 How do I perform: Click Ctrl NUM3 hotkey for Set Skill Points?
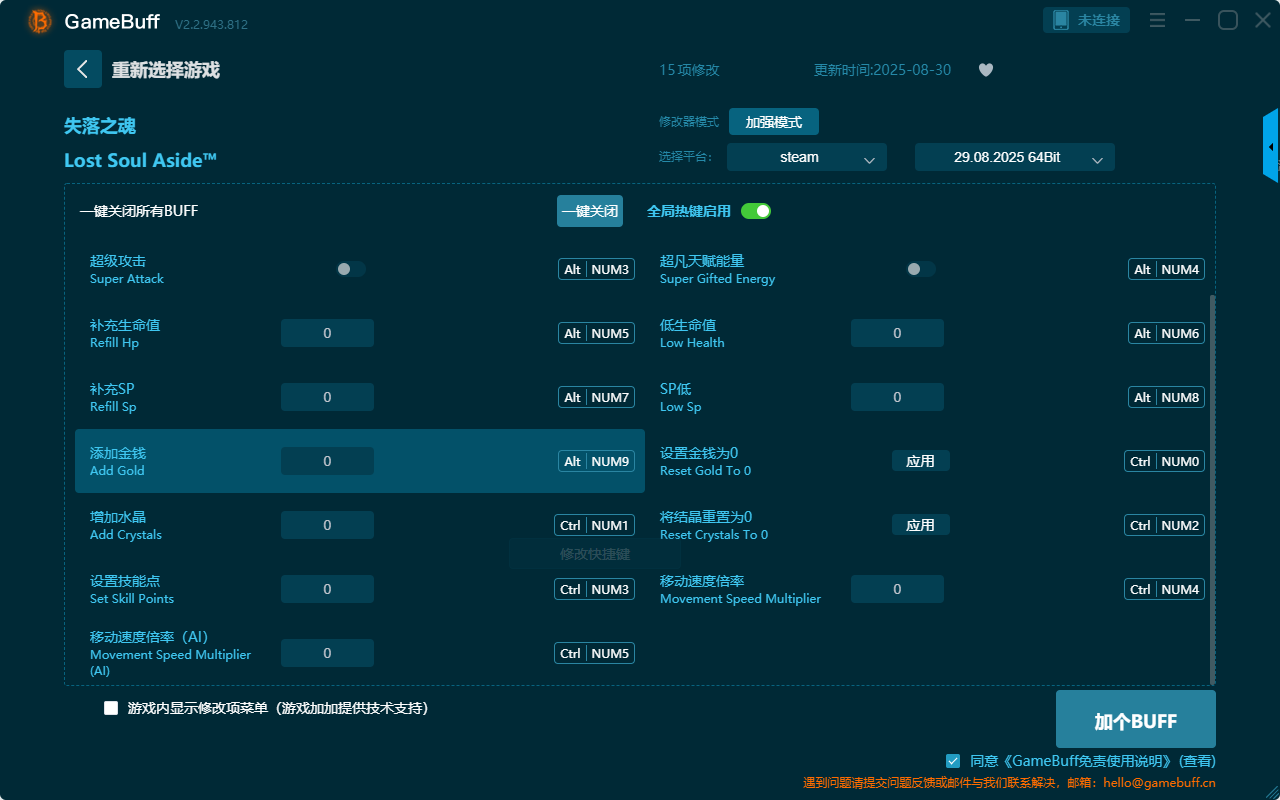point(594,589)
